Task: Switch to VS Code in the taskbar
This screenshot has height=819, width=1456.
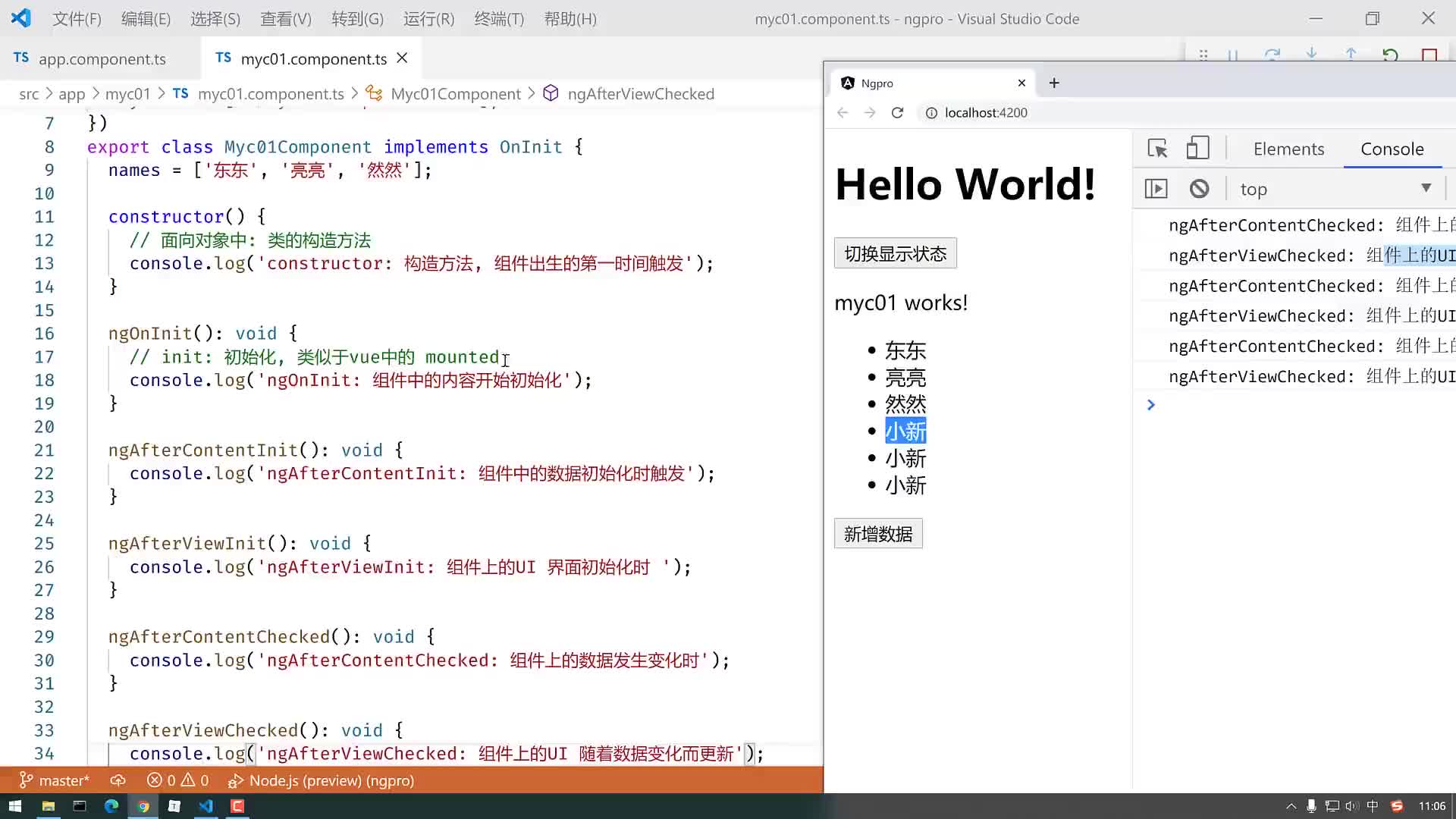Action: (x=206, y=806)
